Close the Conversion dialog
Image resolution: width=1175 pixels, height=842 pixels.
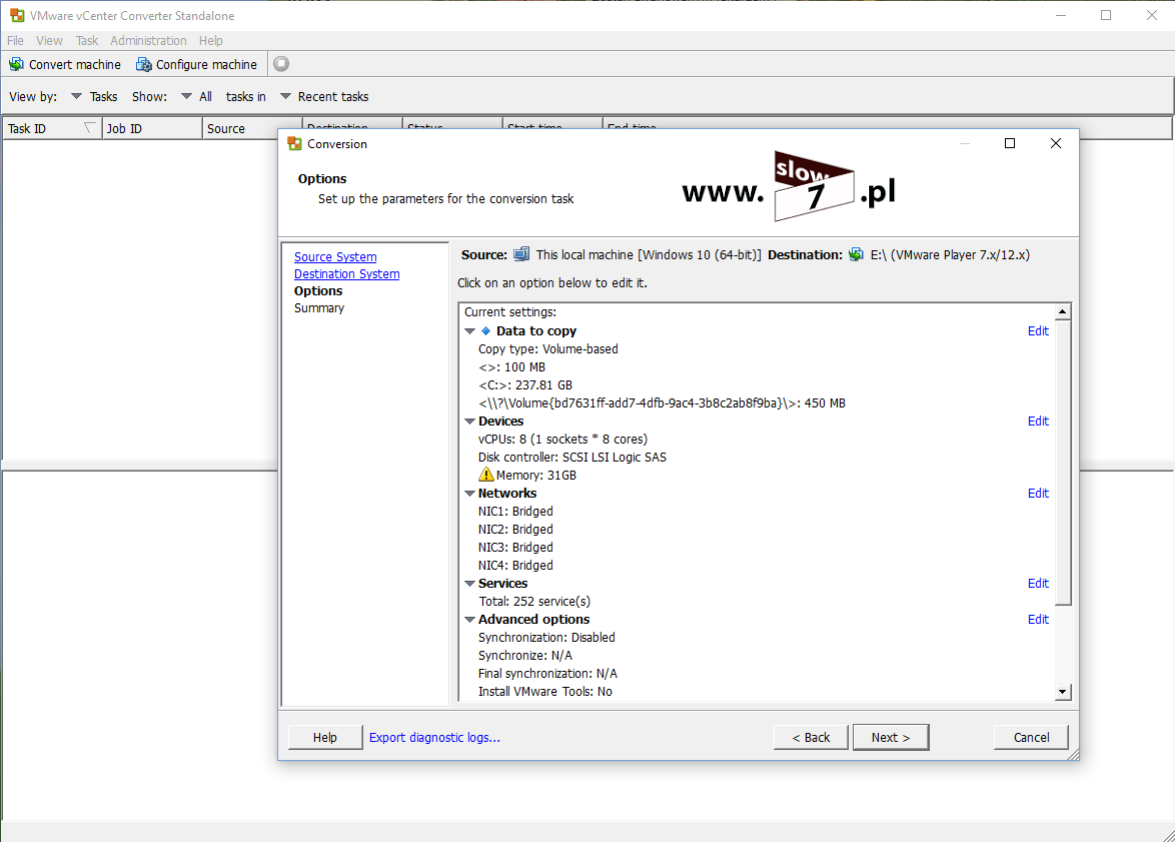(1056, 143)
